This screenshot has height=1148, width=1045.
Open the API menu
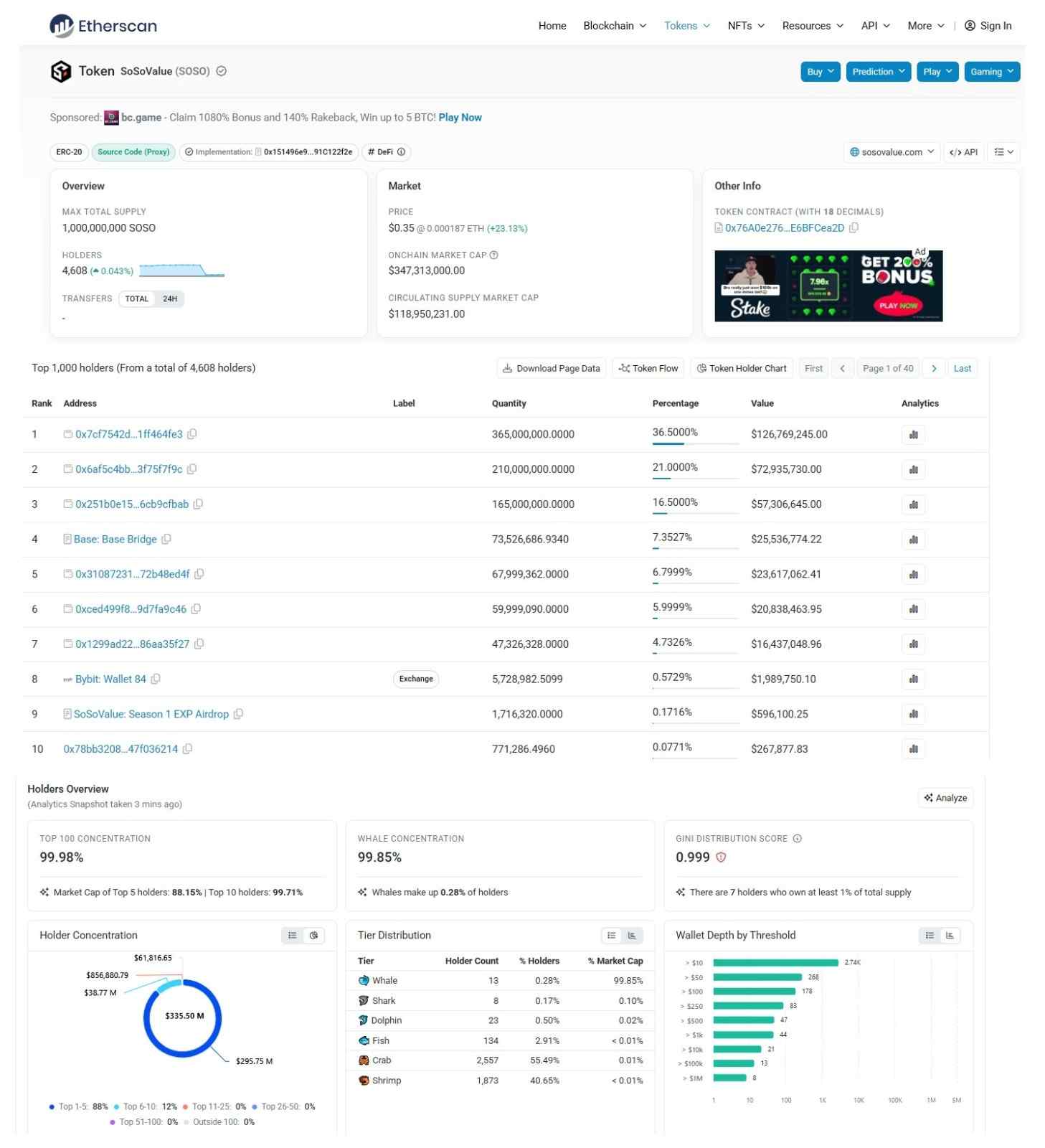[875, 26]
